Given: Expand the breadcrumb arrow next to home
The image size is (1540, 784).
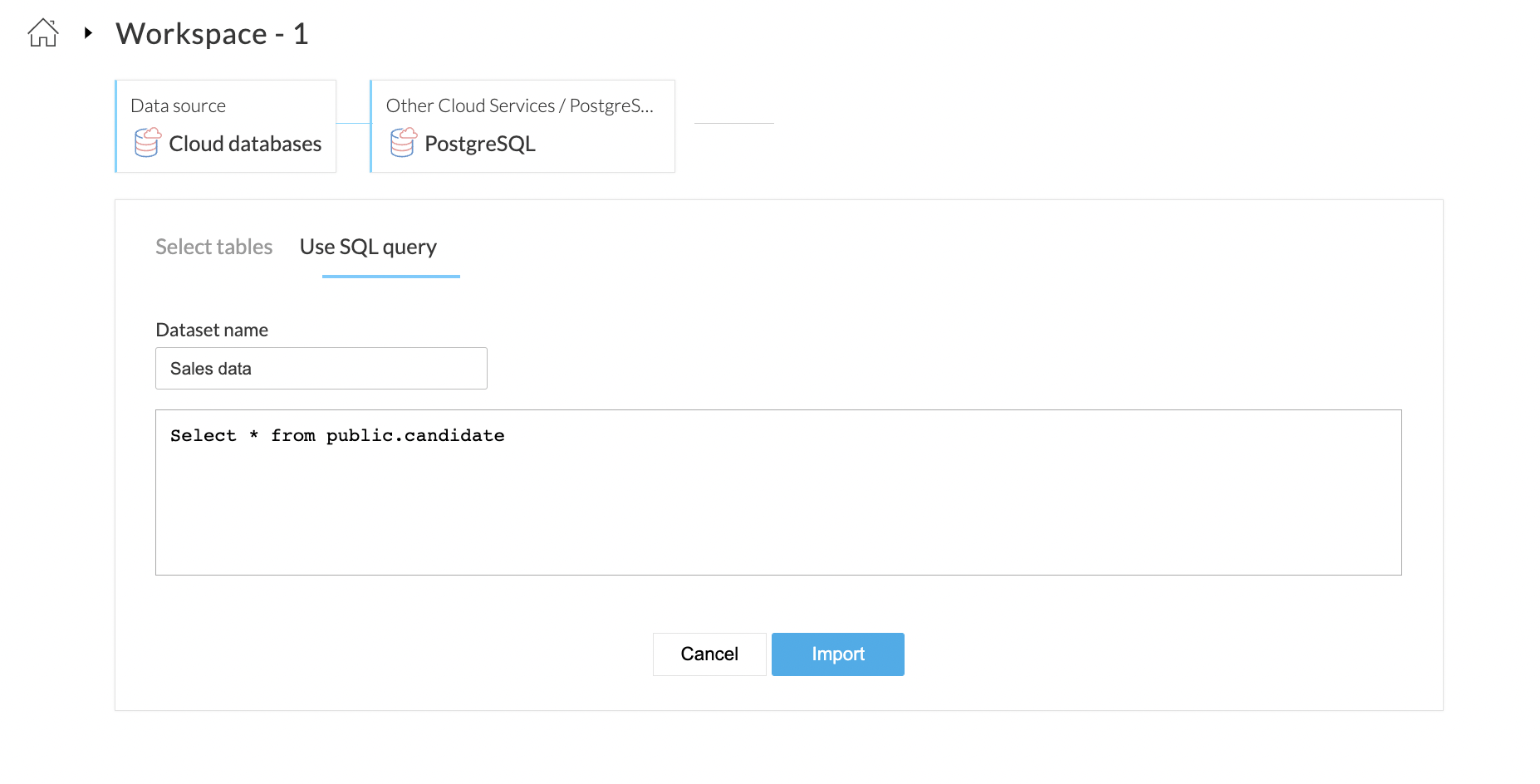Looking at the screenshot, I should [x=88, y=33].
